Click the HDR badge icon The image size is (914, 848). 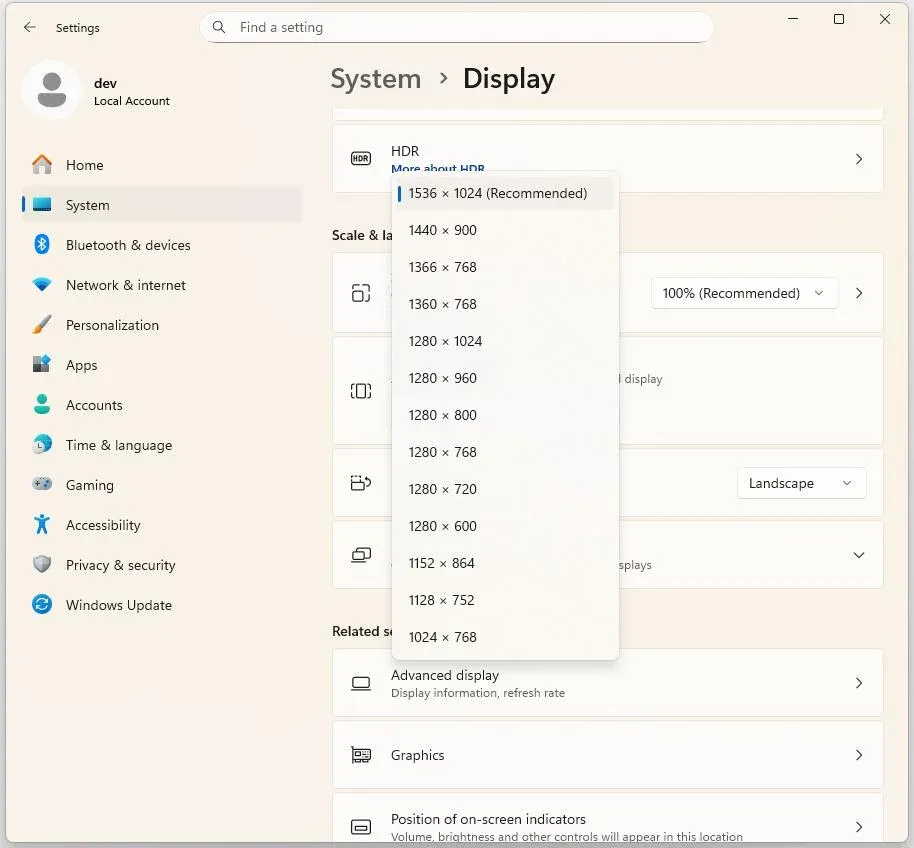coord(361,159)
